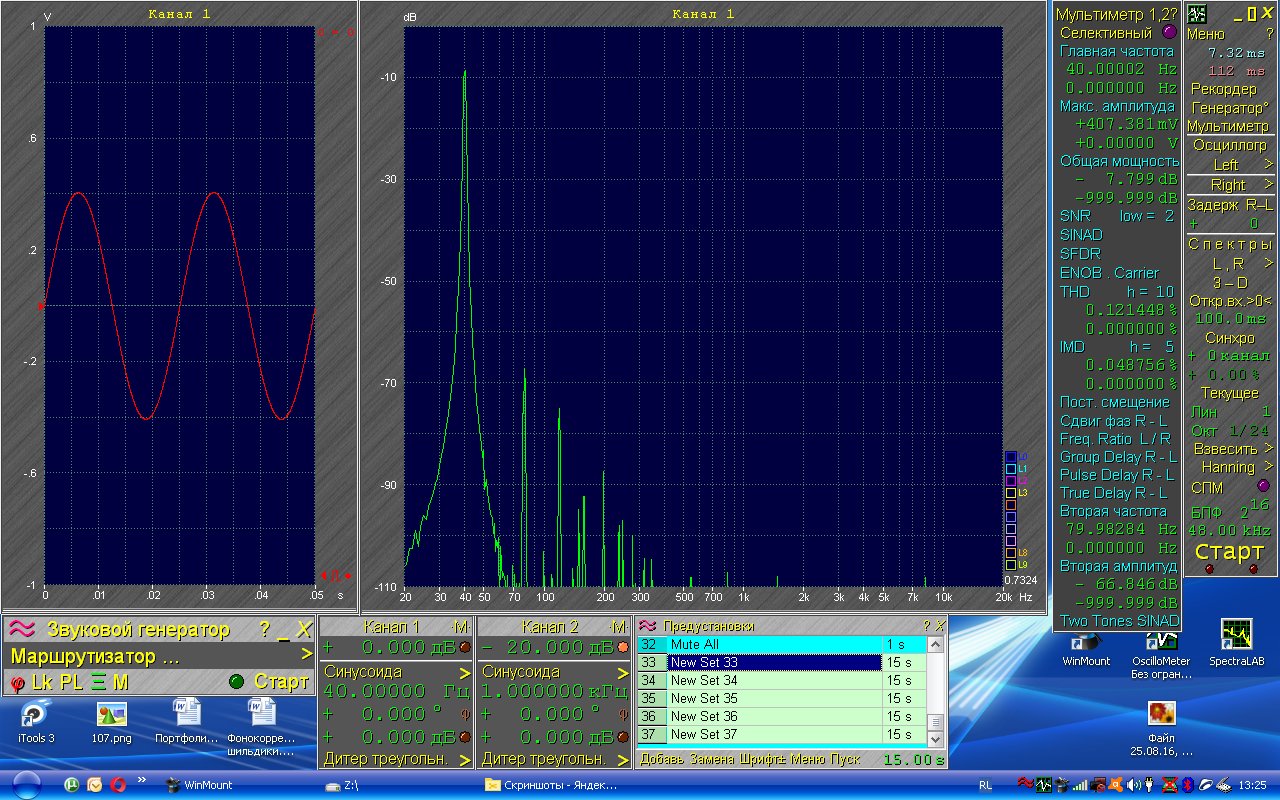Click Добавь in the presets toolbar
This screenshot has width=1280, height=800.
[661, 760]
